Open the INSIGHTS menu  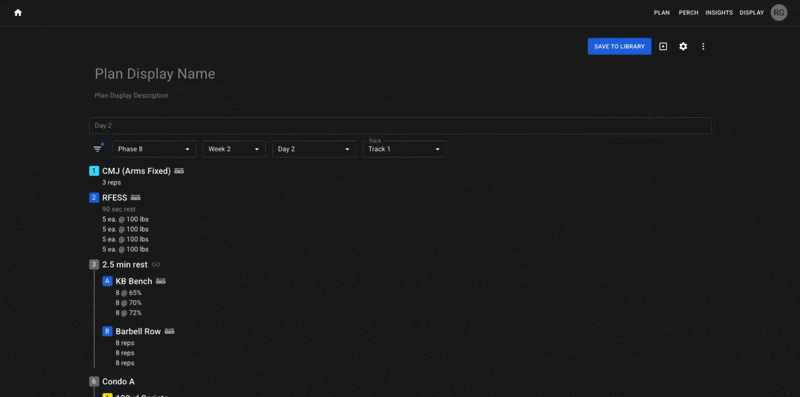(x=719, y=13)
